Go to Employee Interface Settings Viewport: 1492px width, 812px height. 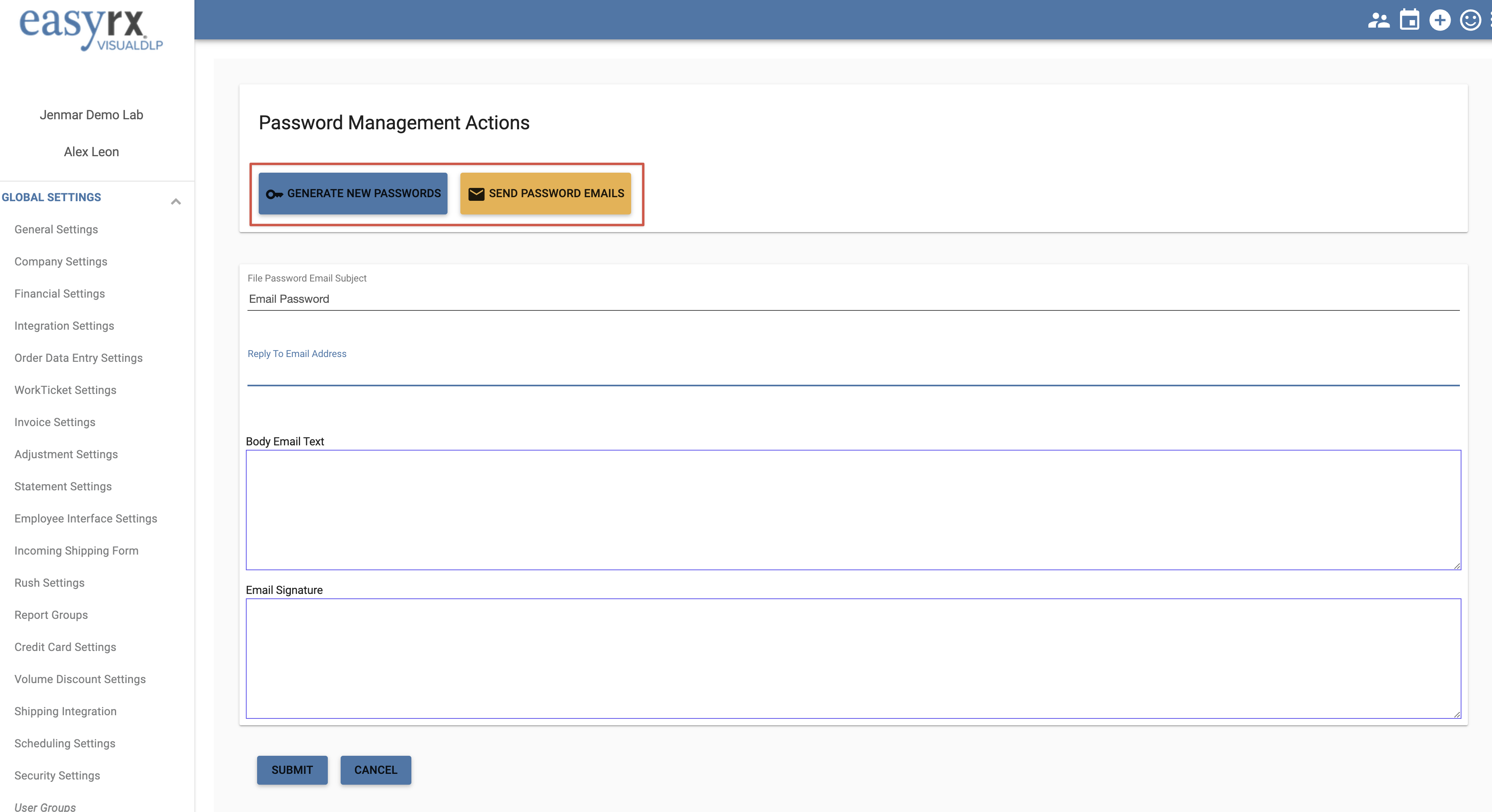[86, 518]
